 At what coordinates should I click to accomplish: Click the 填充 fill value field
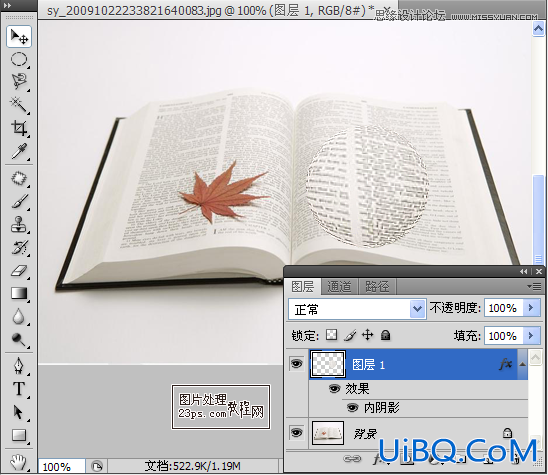click(504, 336)
